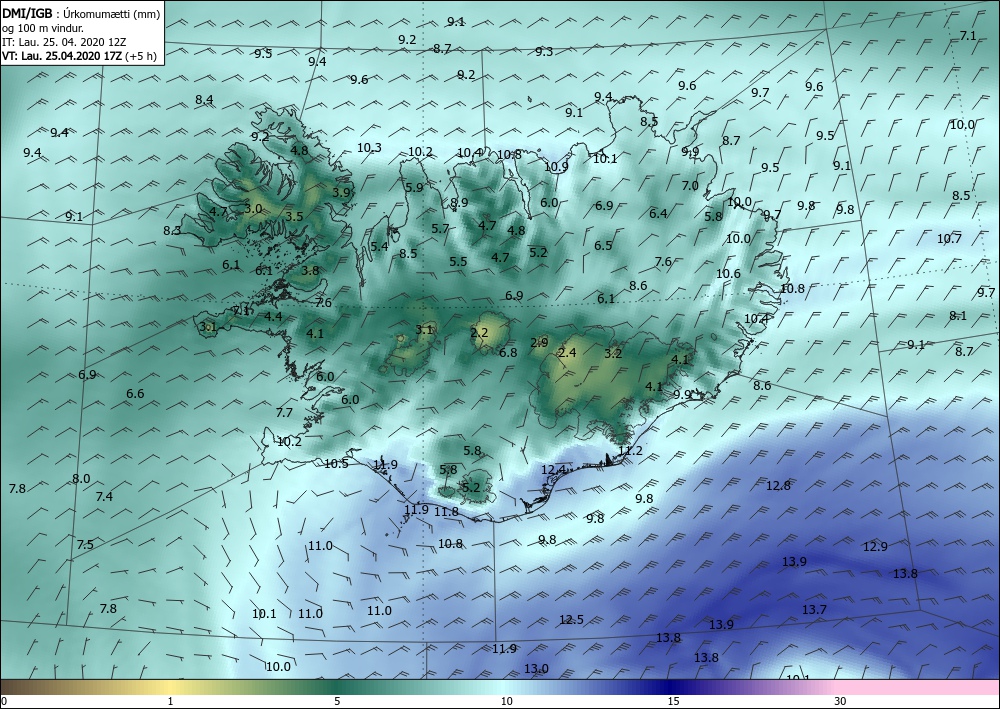Viewport: 1000px width, 709px height.
Task: Click the map value '9.3'
Action: coord(544,52)
